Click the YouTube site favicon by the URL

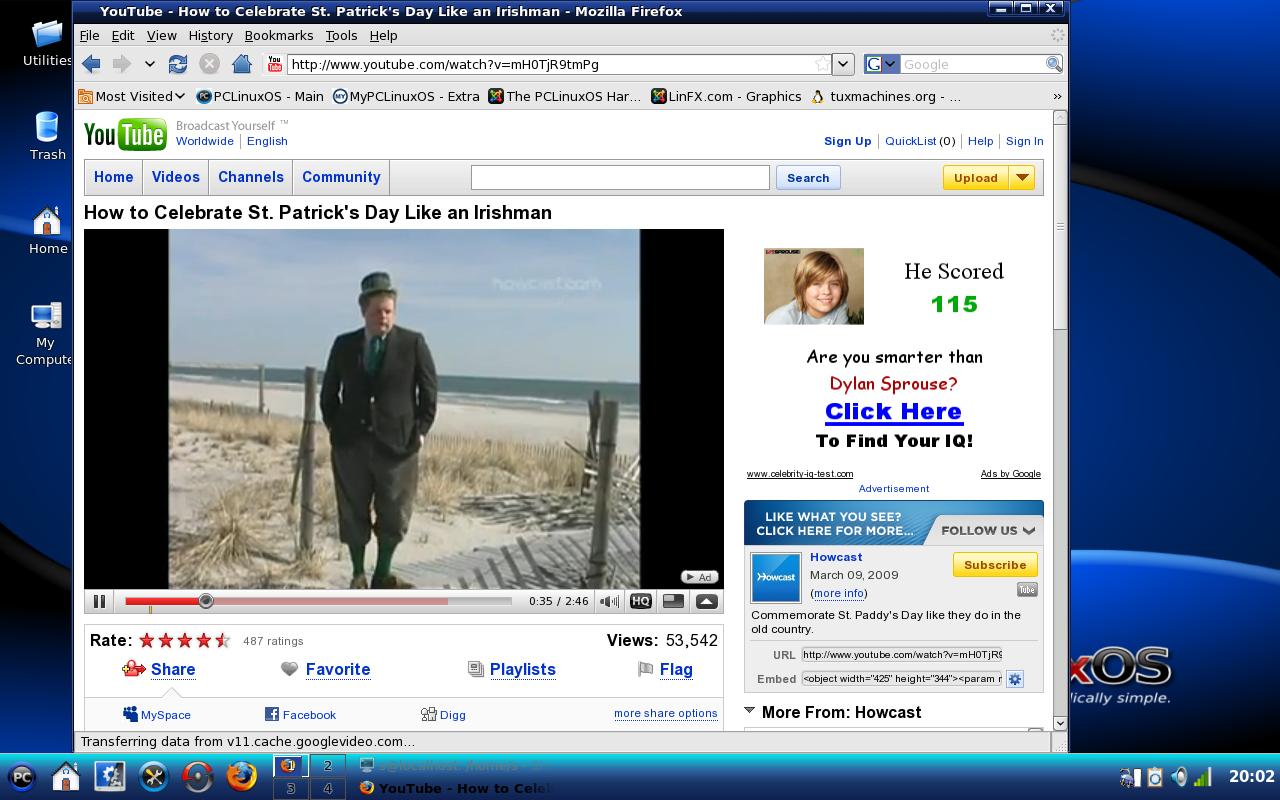coord(274,64)
